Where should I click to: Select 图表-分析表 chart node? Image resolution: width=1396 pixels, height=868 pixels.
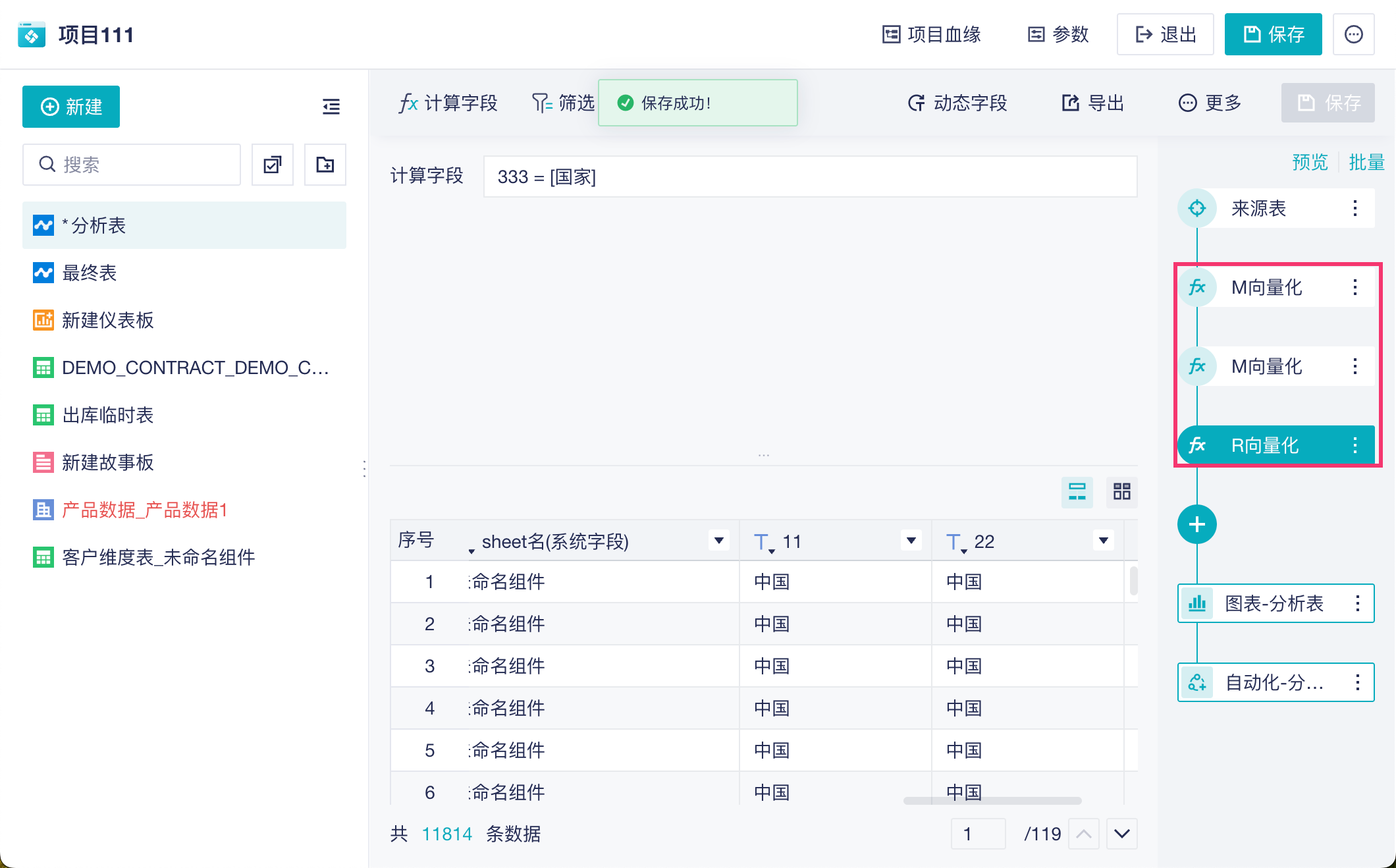coord(1274,603)
